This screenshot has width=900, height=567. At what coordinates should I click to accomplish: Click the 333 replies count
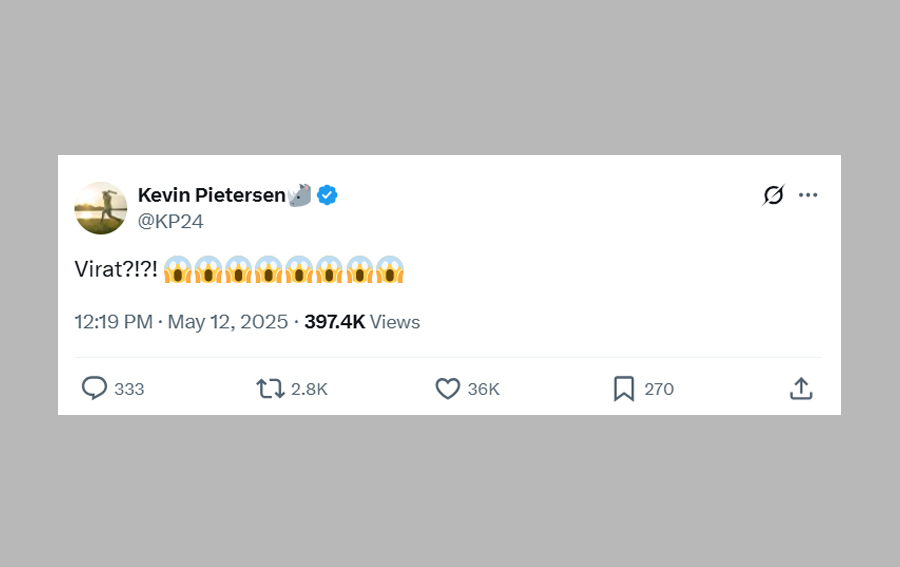click(129, 389)
